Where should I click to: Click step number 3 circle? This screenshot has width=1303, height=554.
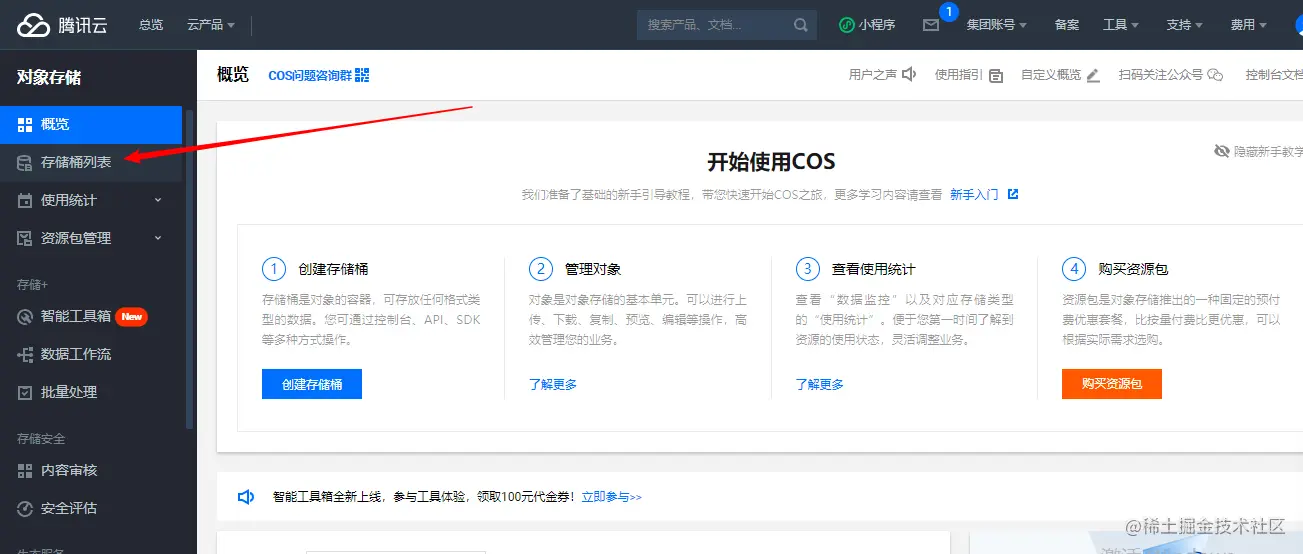pos(808,269)
